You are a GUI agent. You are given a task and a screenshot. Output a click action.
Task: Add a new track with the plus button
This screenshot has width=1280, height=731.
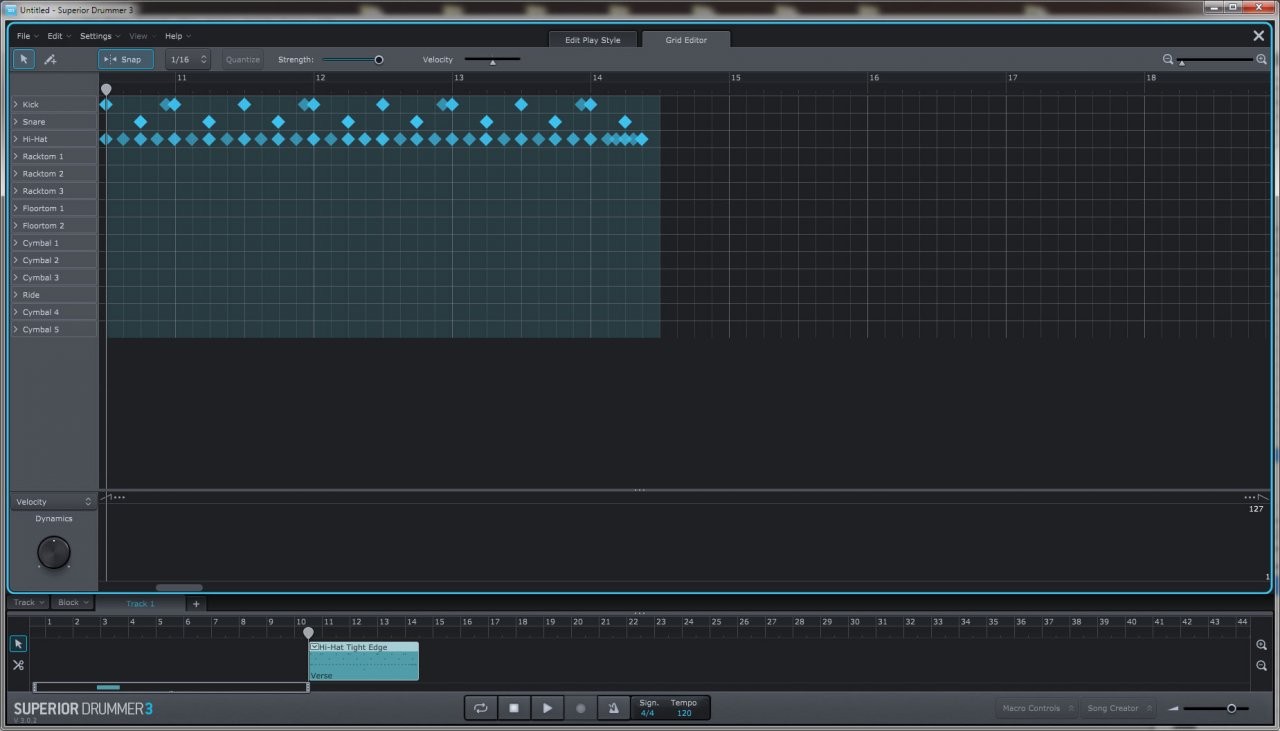tap(196, 604)
